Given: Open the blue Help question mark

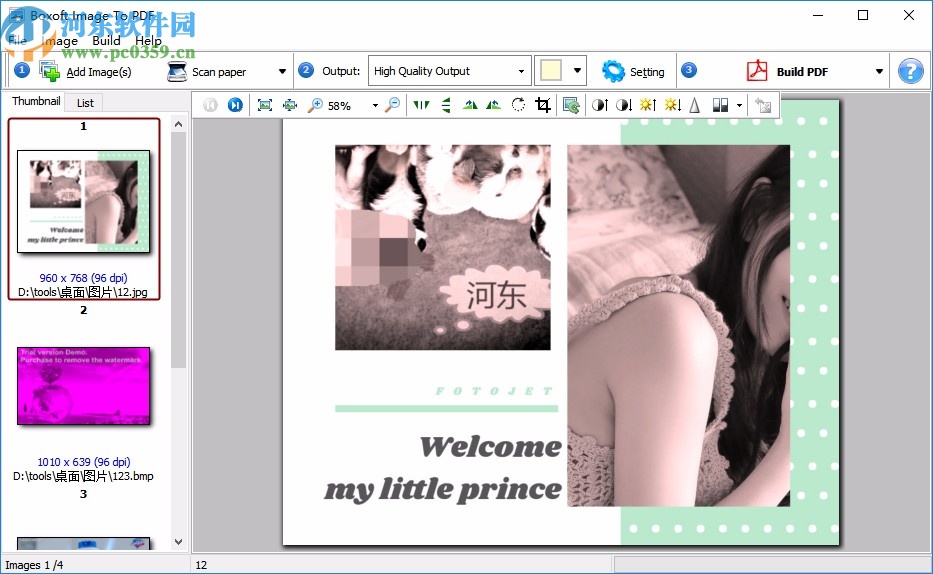Looking at the screenshot, I should point(910,71).
